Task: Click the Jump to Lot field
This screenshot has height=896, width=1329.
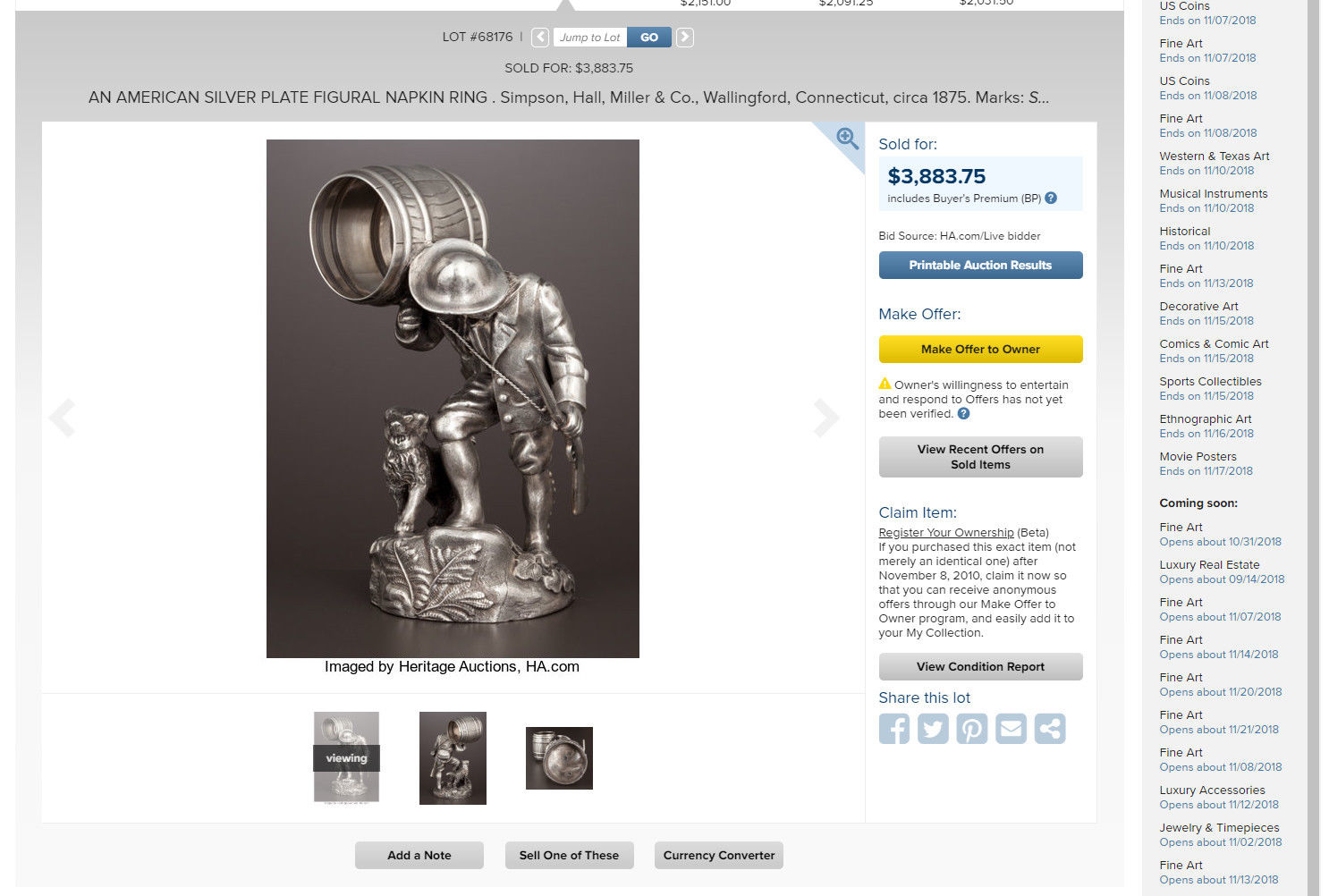Action: (x=590, y=38)
